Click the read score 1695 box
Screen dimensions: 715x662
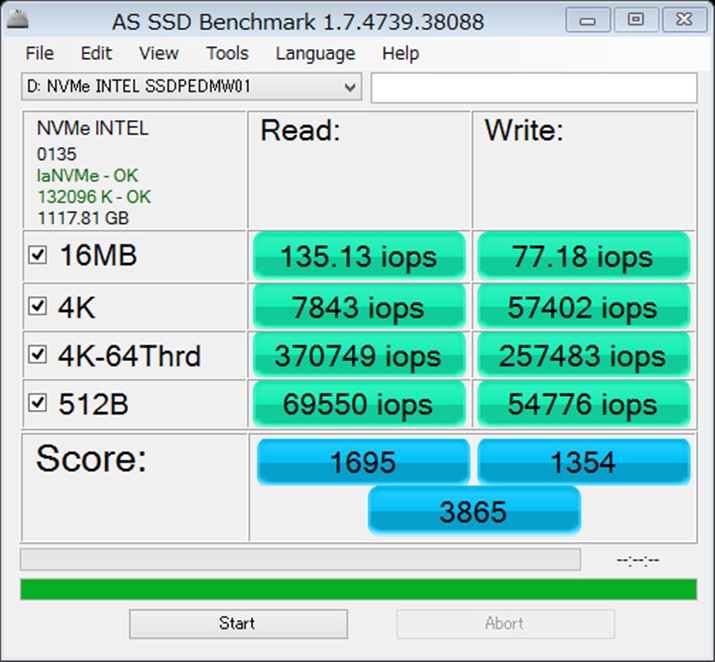[x=362, y=463]
